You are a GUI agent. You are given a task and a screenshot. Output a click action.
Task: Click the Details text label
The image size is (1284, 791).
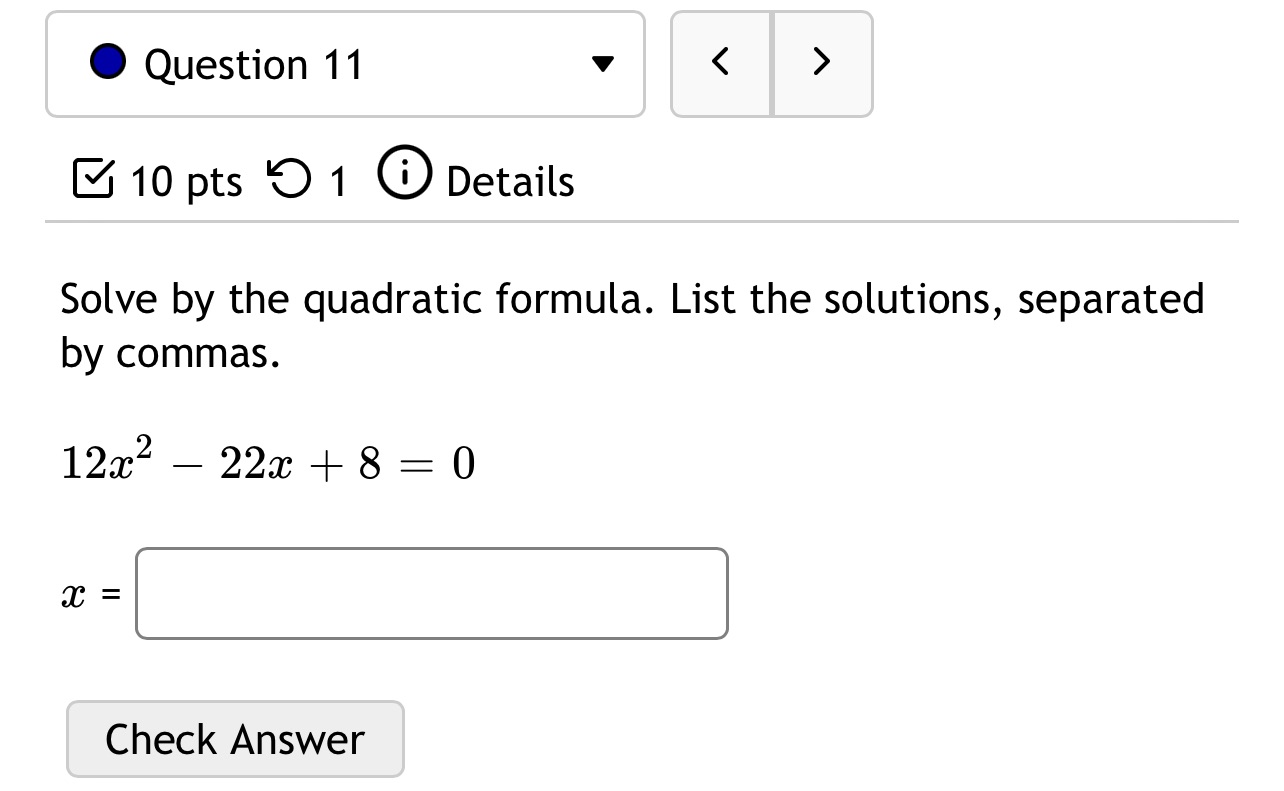point(510,181)
